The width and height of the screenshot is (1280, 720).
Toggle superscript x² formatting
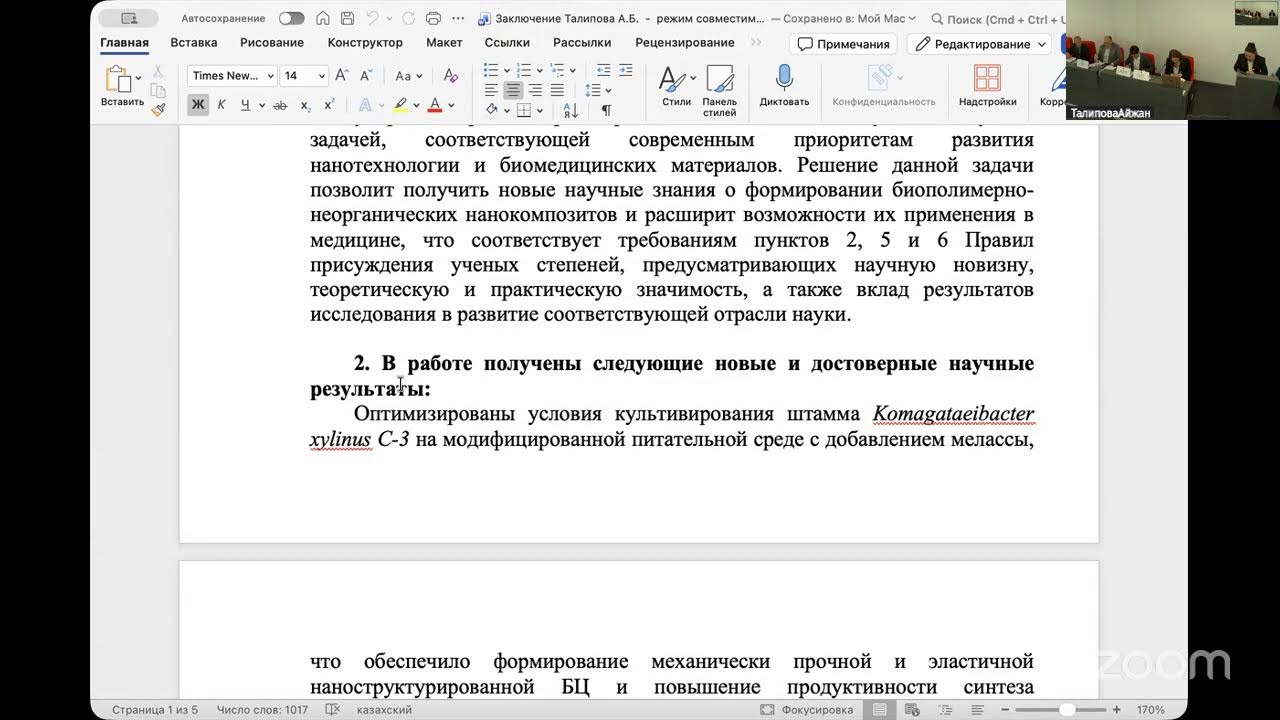tap(329, 105)
